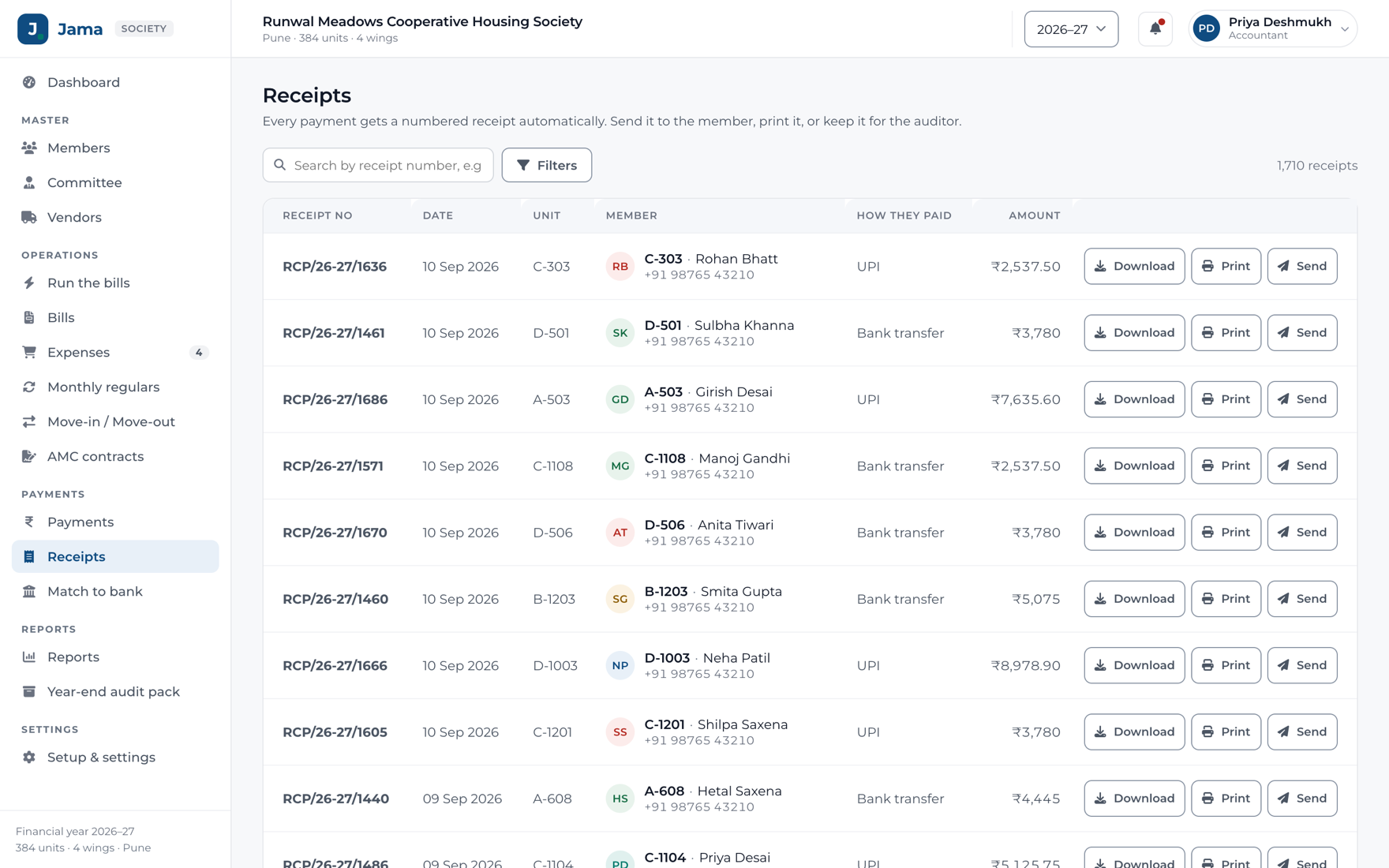Open the Filters panel

(546, 165)
